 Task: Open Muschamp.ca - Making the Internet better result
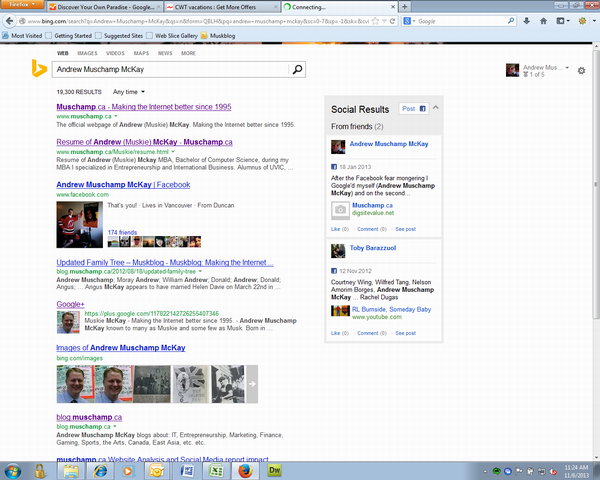pyautogui.click(x=144, y=107)
